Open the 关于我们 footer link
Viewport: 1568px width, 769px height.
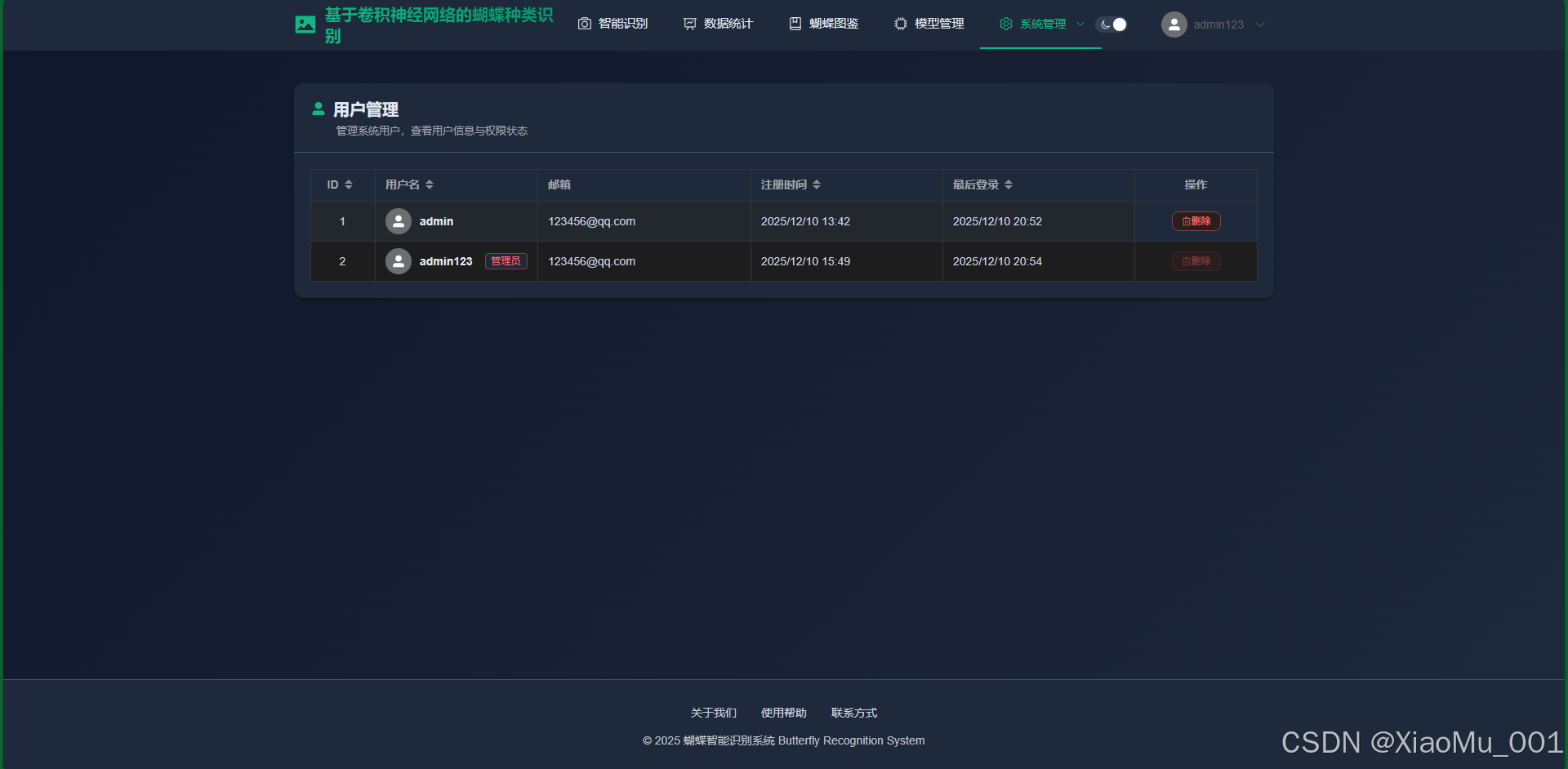(x=714, y=713)
